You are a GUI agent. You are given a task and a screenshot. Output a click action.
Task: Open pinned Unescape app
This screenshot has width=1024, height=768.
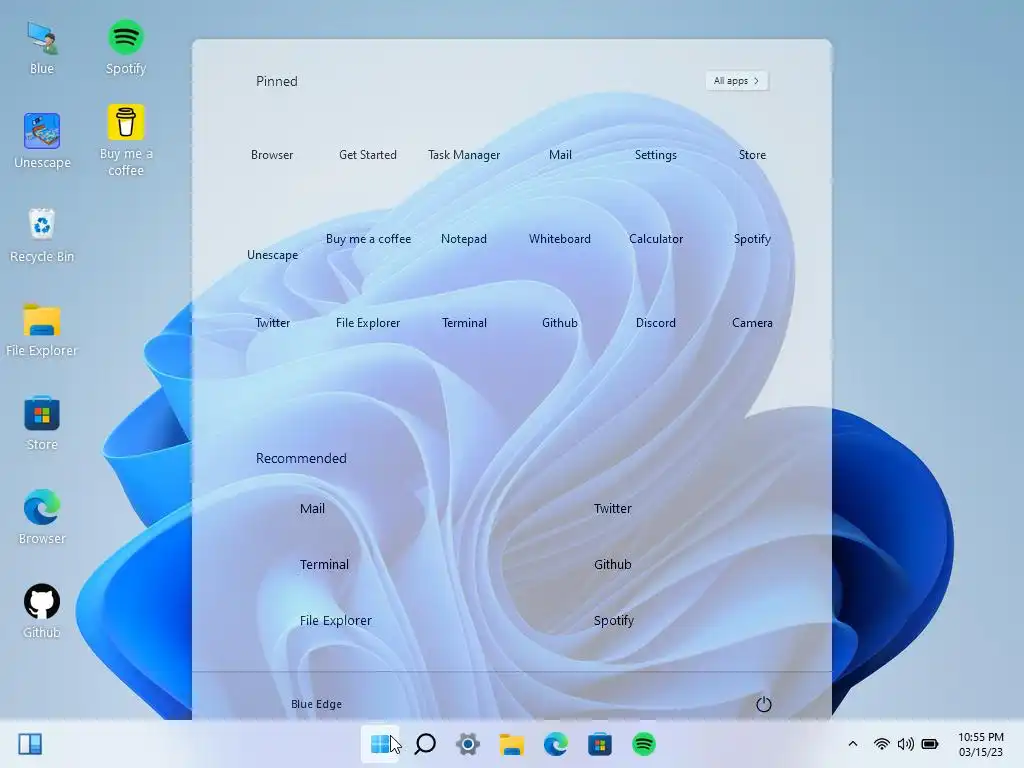(272, 255)
